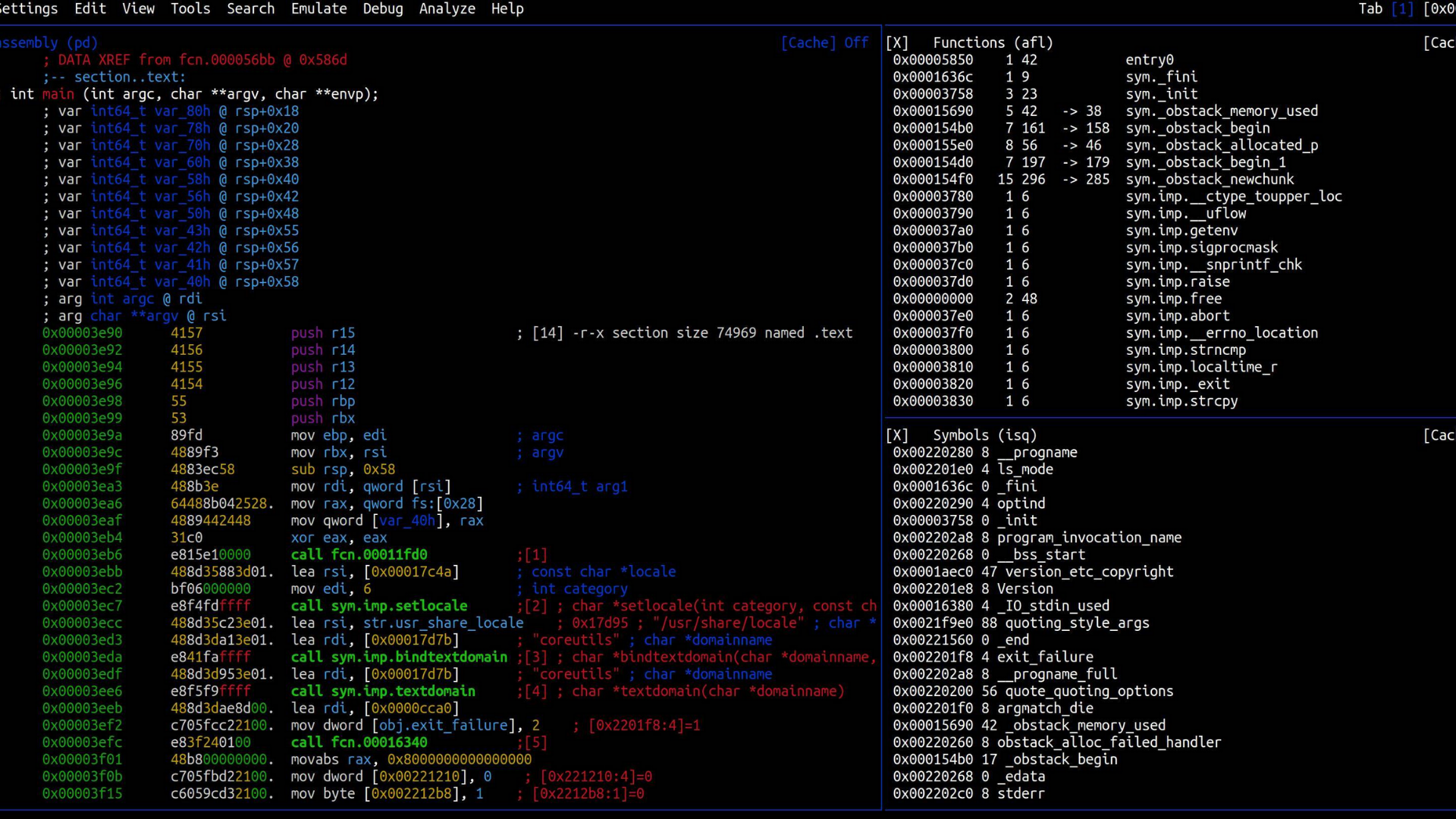Screen dimensions: 1456x819
Task: Select sym._obstack_memory_used function
Action: click(x=1222, y=111)
